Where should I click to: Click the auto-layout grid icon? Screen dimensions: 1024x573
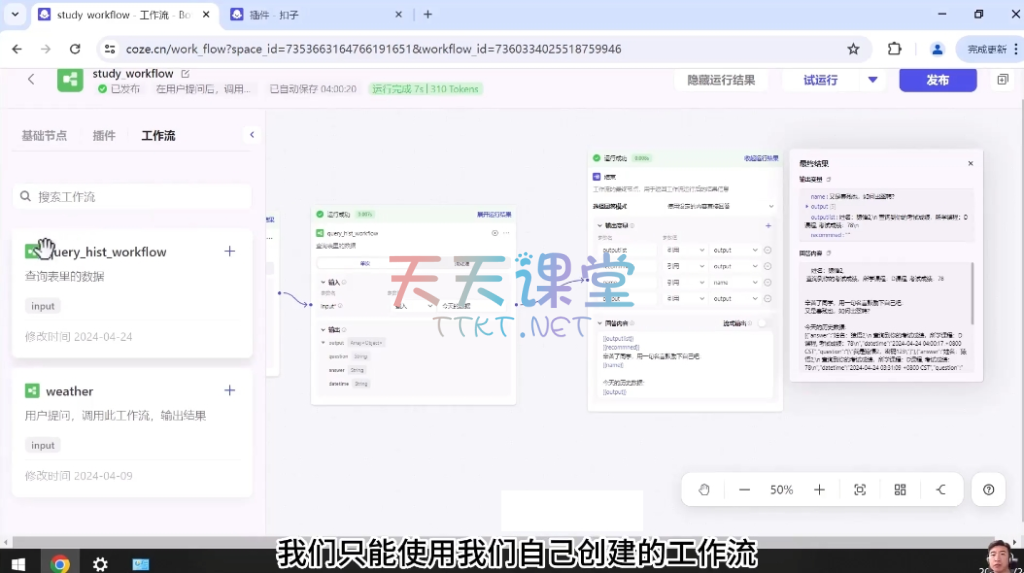point(900,490)
